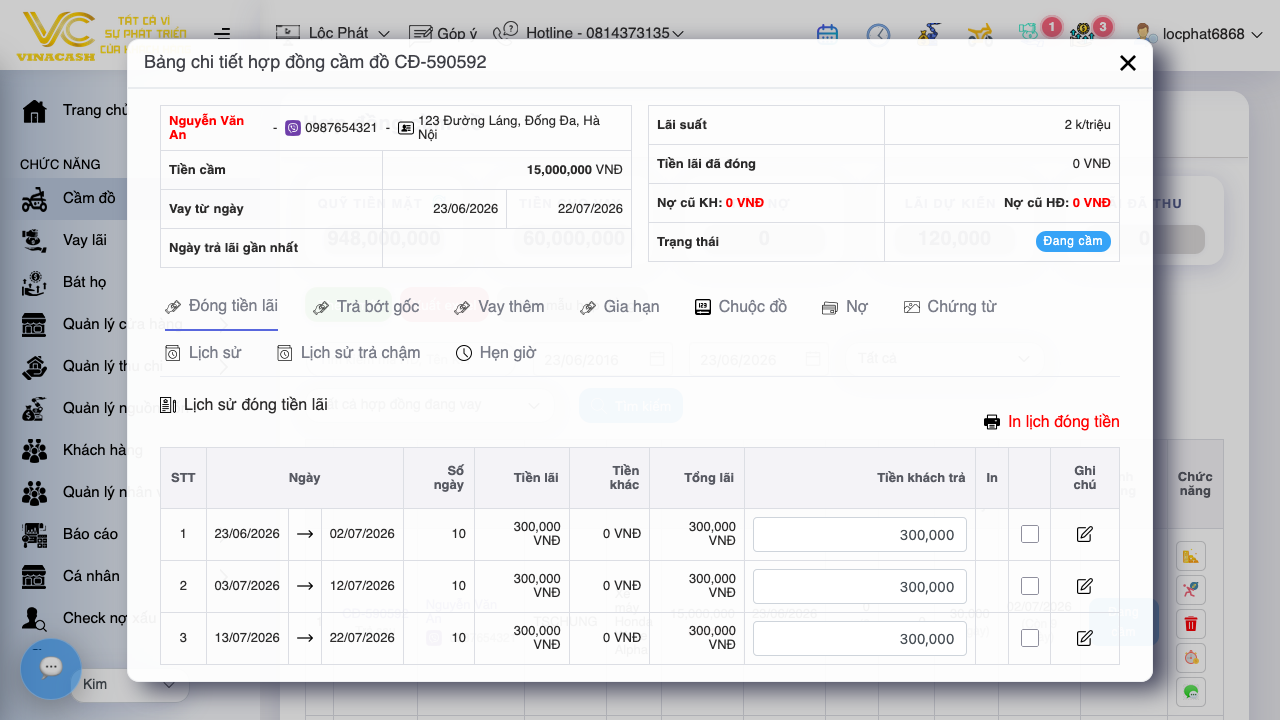Toggle the hamburger menu beside the logo
The image size is (1280, 720).
coord(222,34)
